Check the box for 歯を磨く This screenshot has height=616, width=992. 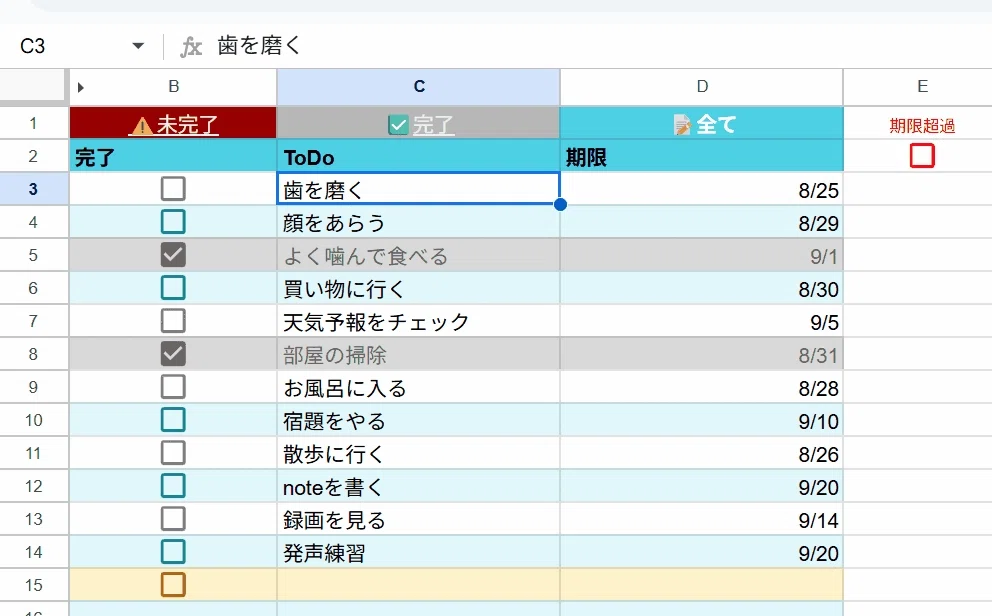[173, 188]
